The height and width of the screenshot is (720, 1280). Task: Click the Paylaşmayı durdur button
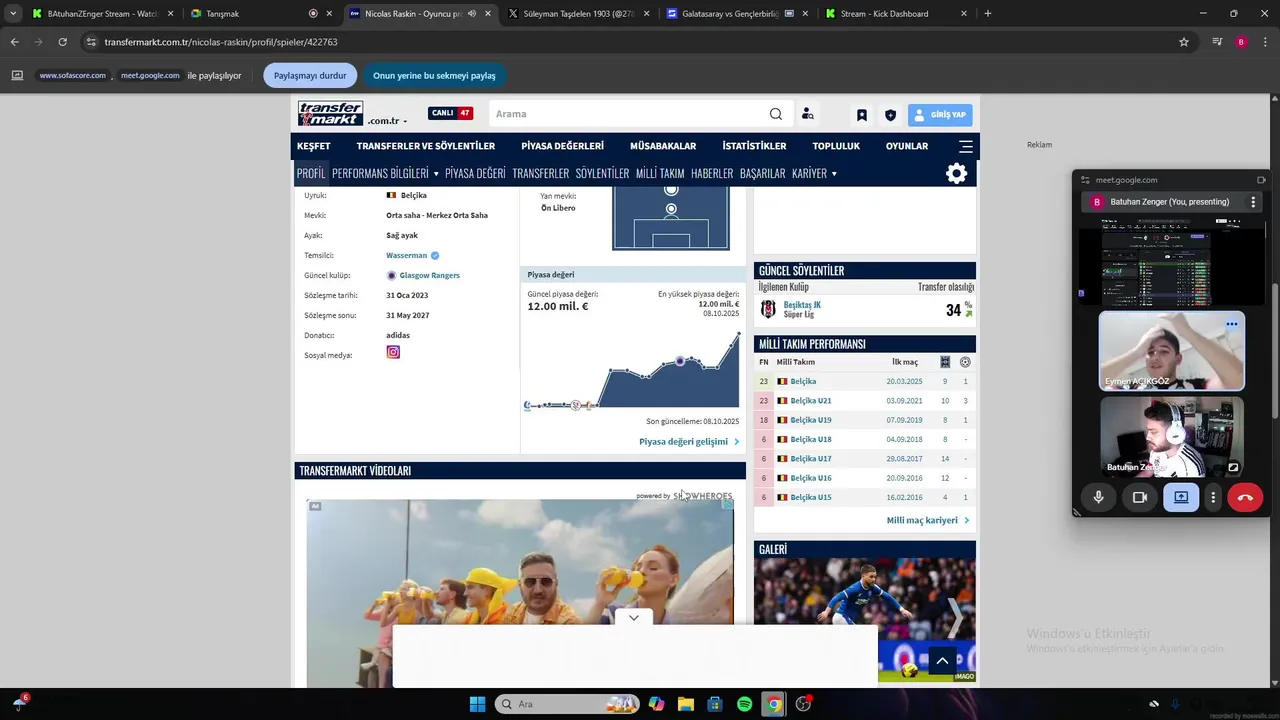click(310, 75)
